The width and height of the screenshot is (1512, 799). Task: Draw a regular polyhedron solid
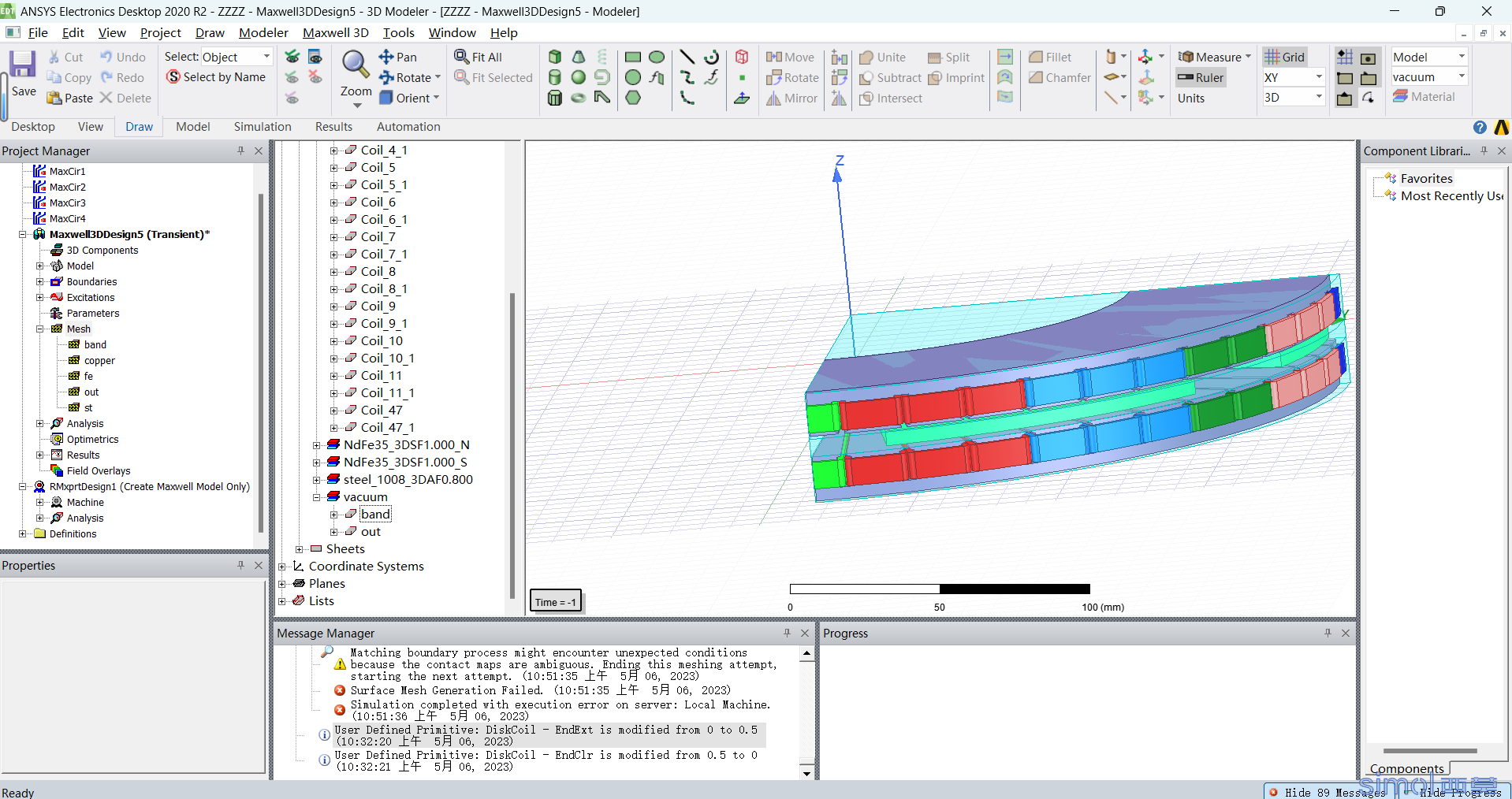[555, 98]
